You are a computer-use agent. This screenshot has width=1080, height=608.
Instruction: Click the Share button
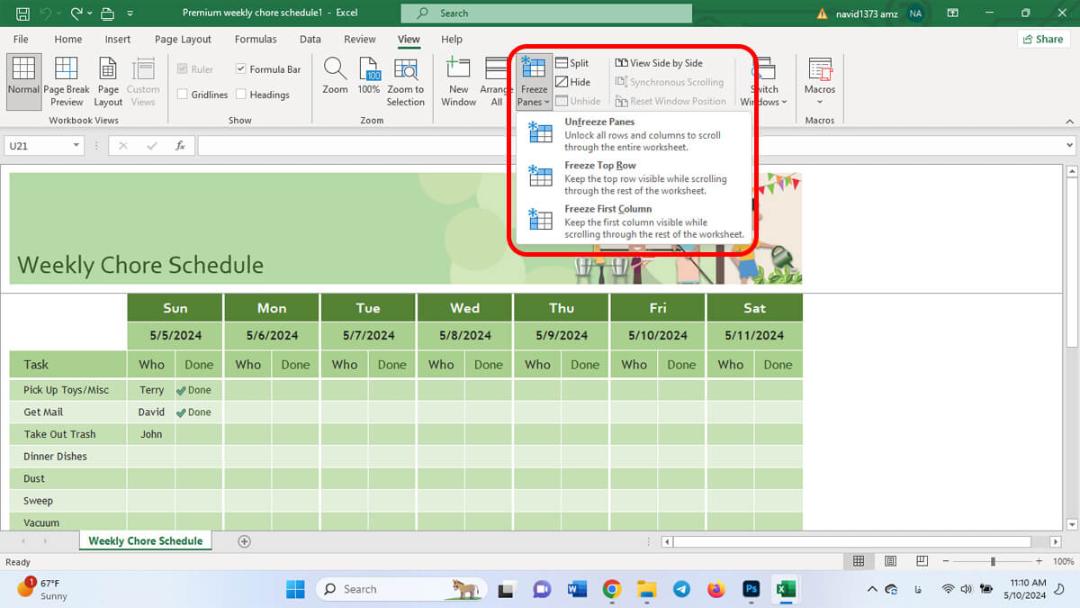(1043, 39)
